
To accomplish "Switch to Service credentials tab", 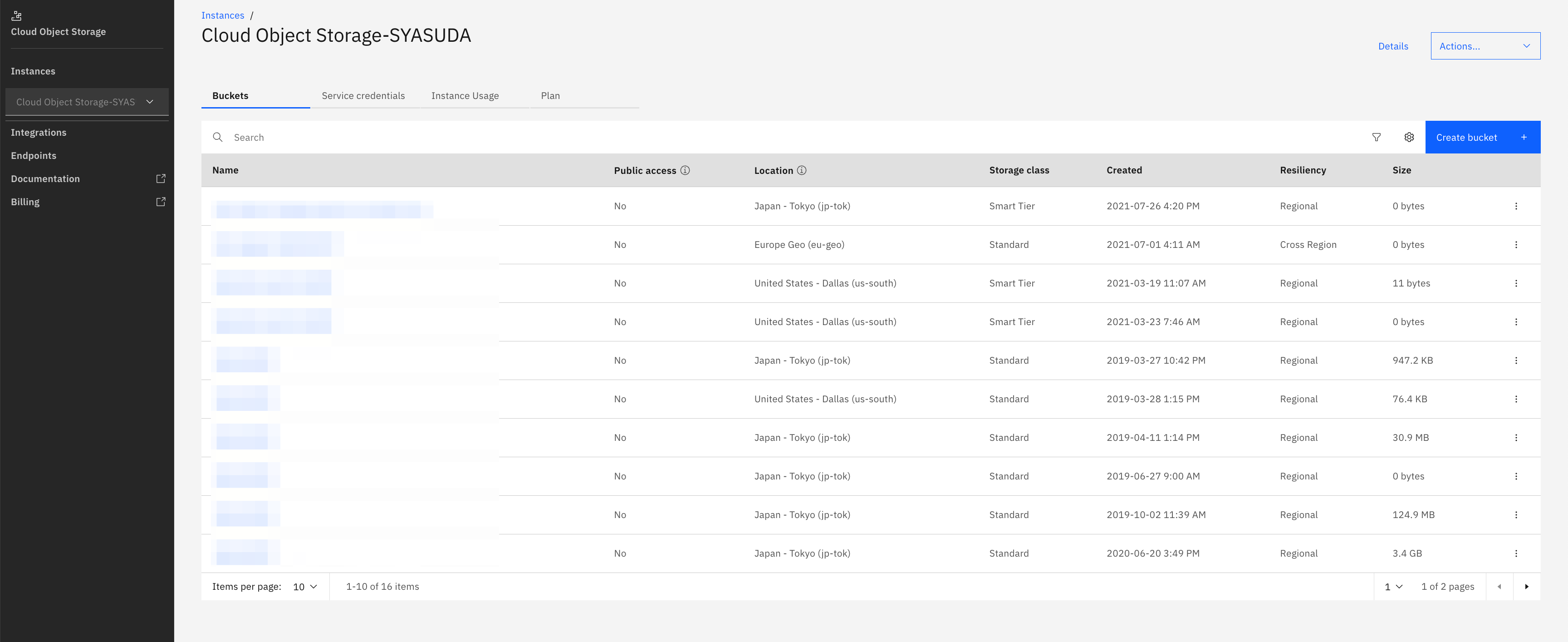I will [x=363, y=96].
